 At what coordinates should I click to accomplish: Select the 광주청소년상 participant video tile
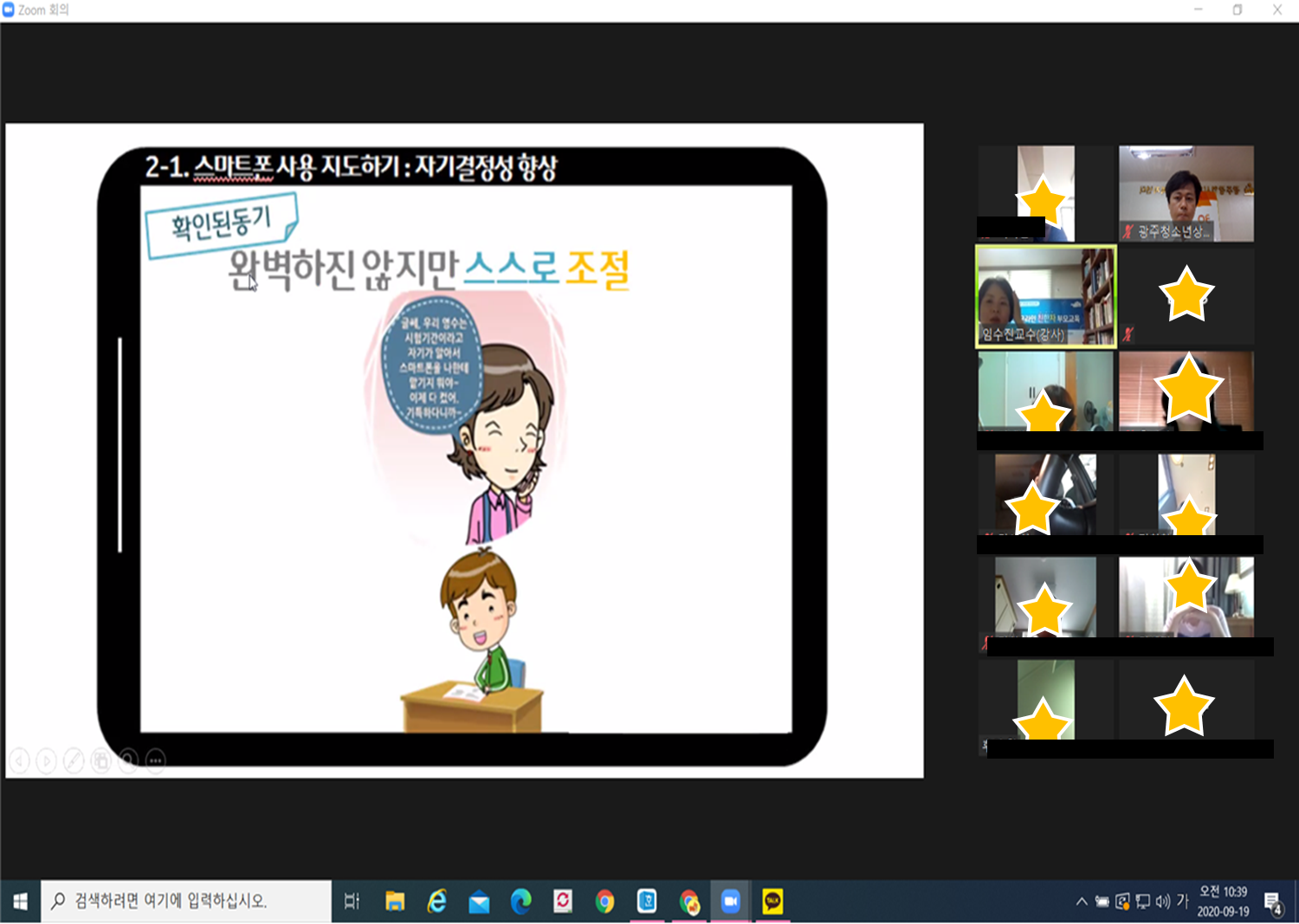tap(1186, 193)
